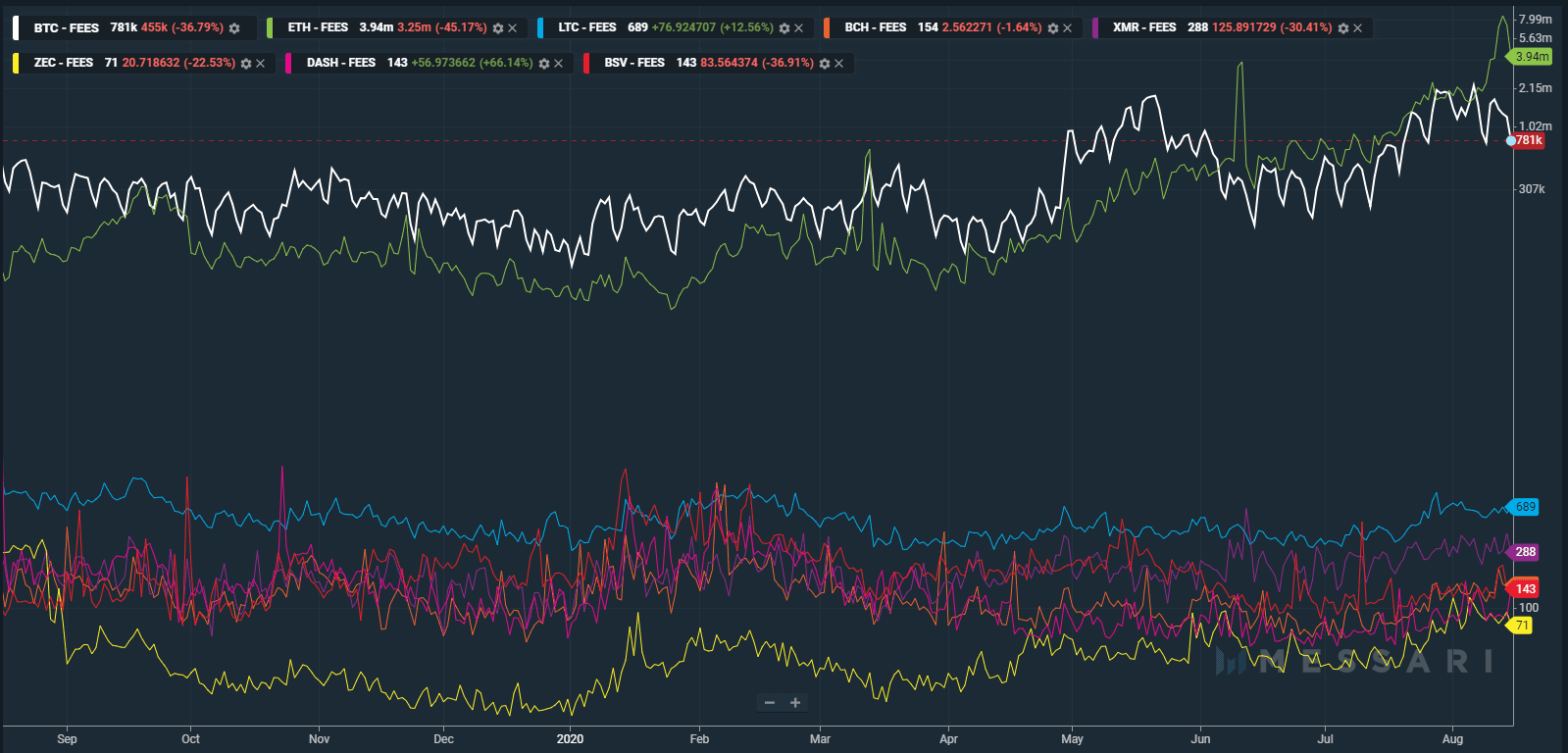1568x753 pixels.
Task: Click the white BTC color swatch
Action: [16, 27]
